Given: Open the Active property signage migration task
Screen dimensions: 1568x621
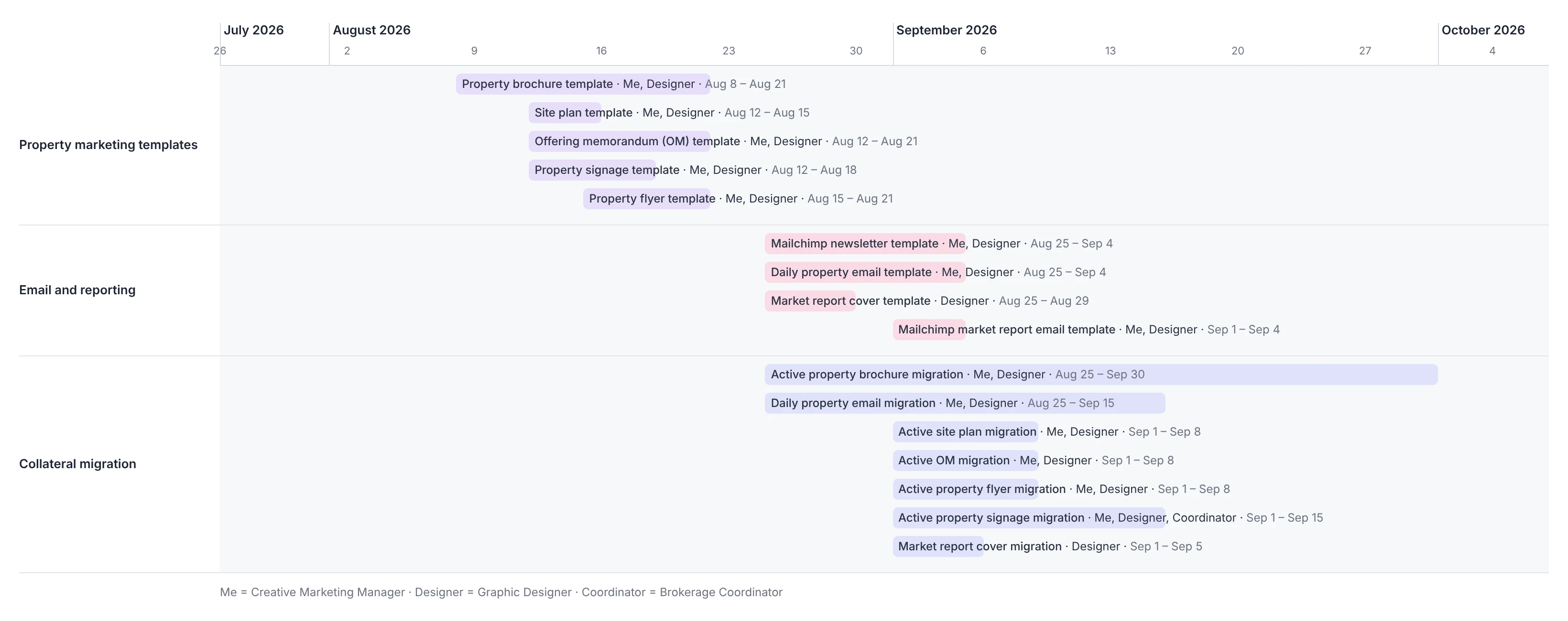Looking at the screenshot, I should pos(1029,517).
